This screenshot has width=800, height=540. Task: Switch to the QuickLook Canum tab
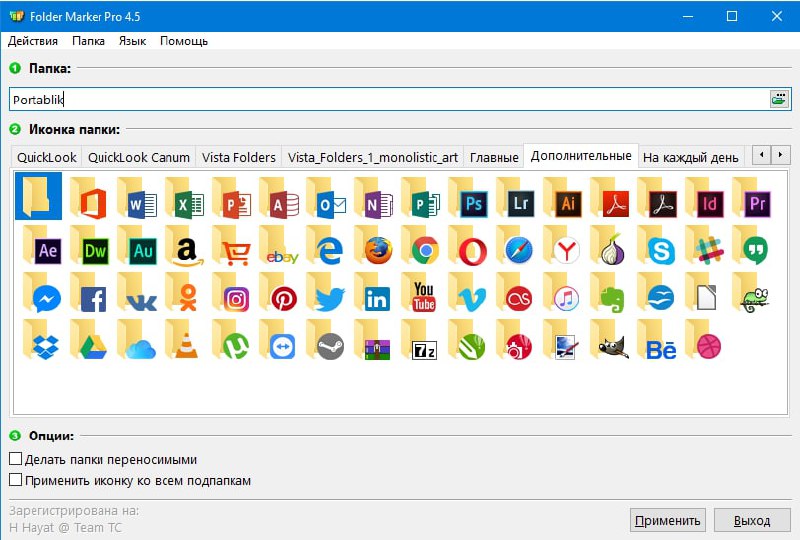coord(139,157)
